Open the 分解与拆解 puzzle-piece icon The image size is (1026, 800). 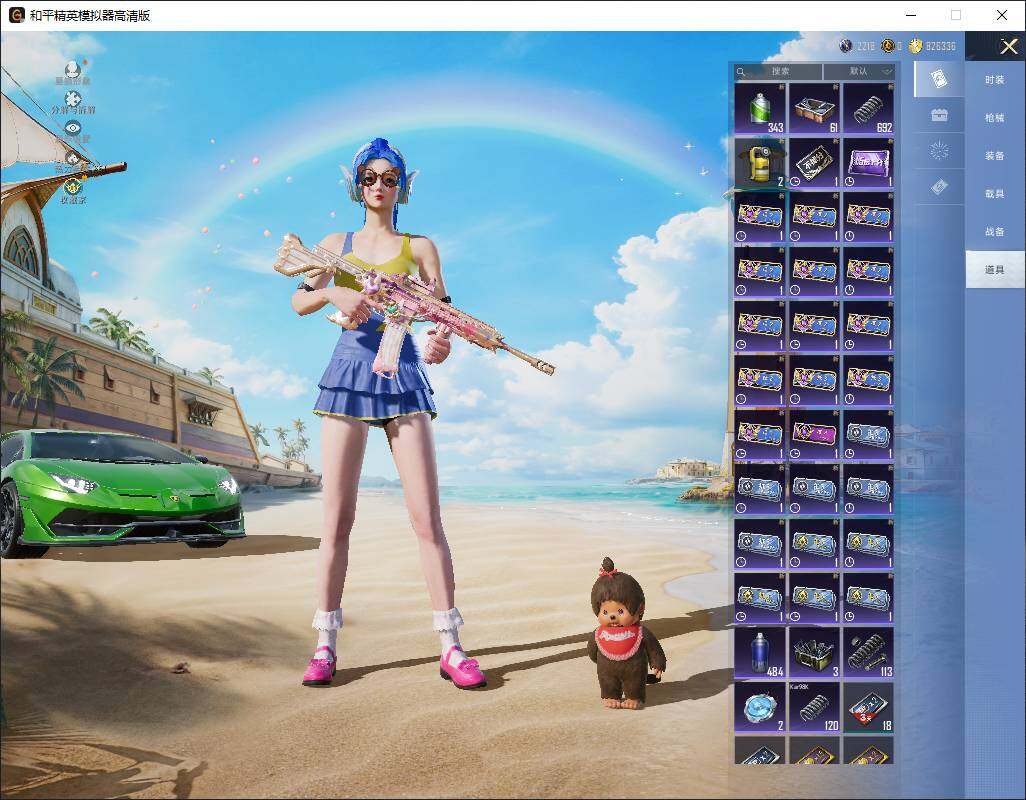73,99
